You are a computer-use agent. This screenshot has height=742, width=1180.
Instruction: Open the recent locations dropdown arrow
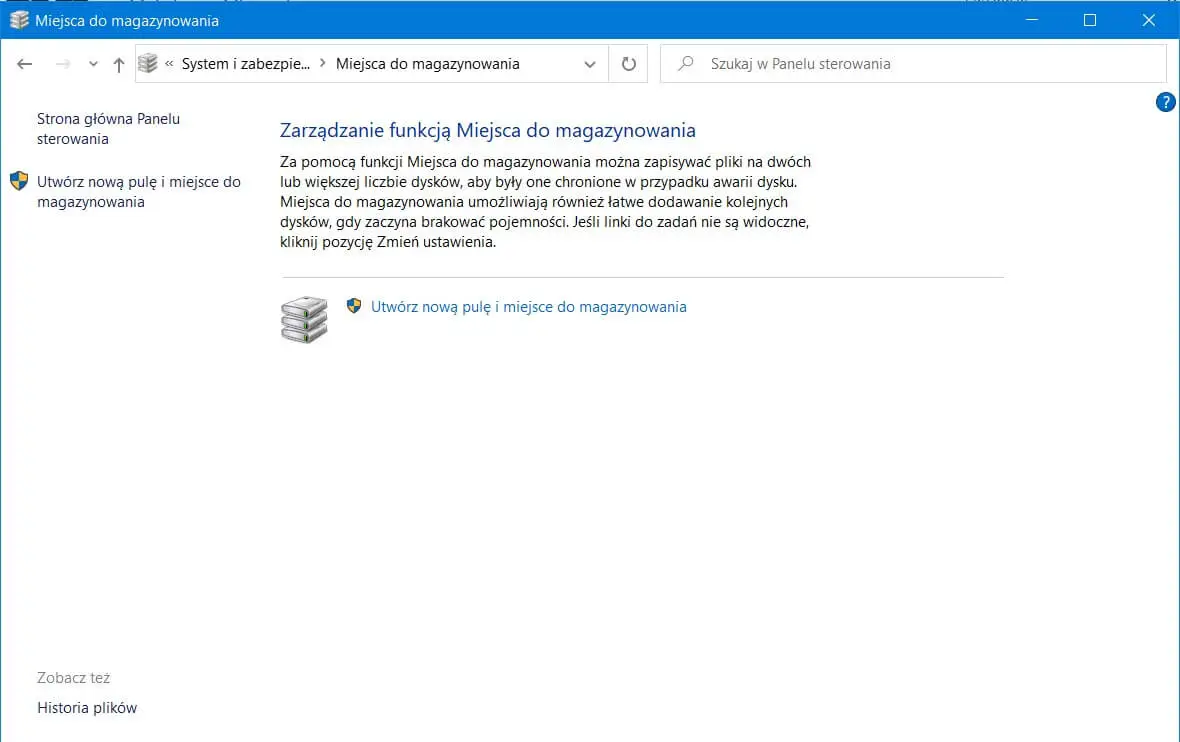(93, 64)
